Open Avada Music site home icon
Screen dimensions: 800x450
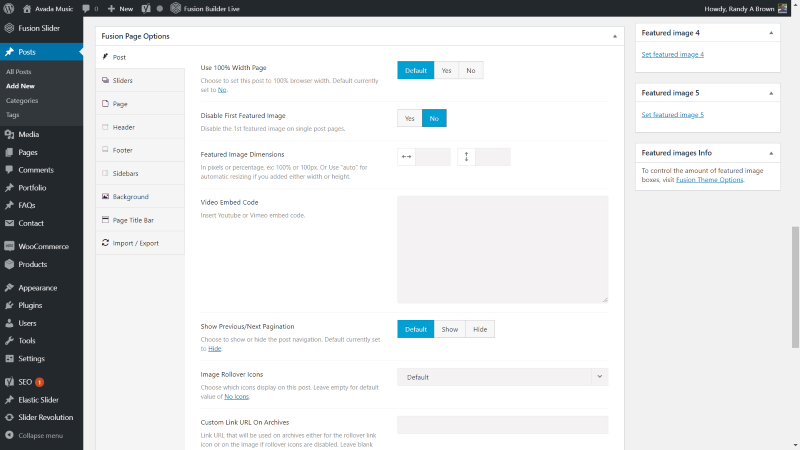27,8
